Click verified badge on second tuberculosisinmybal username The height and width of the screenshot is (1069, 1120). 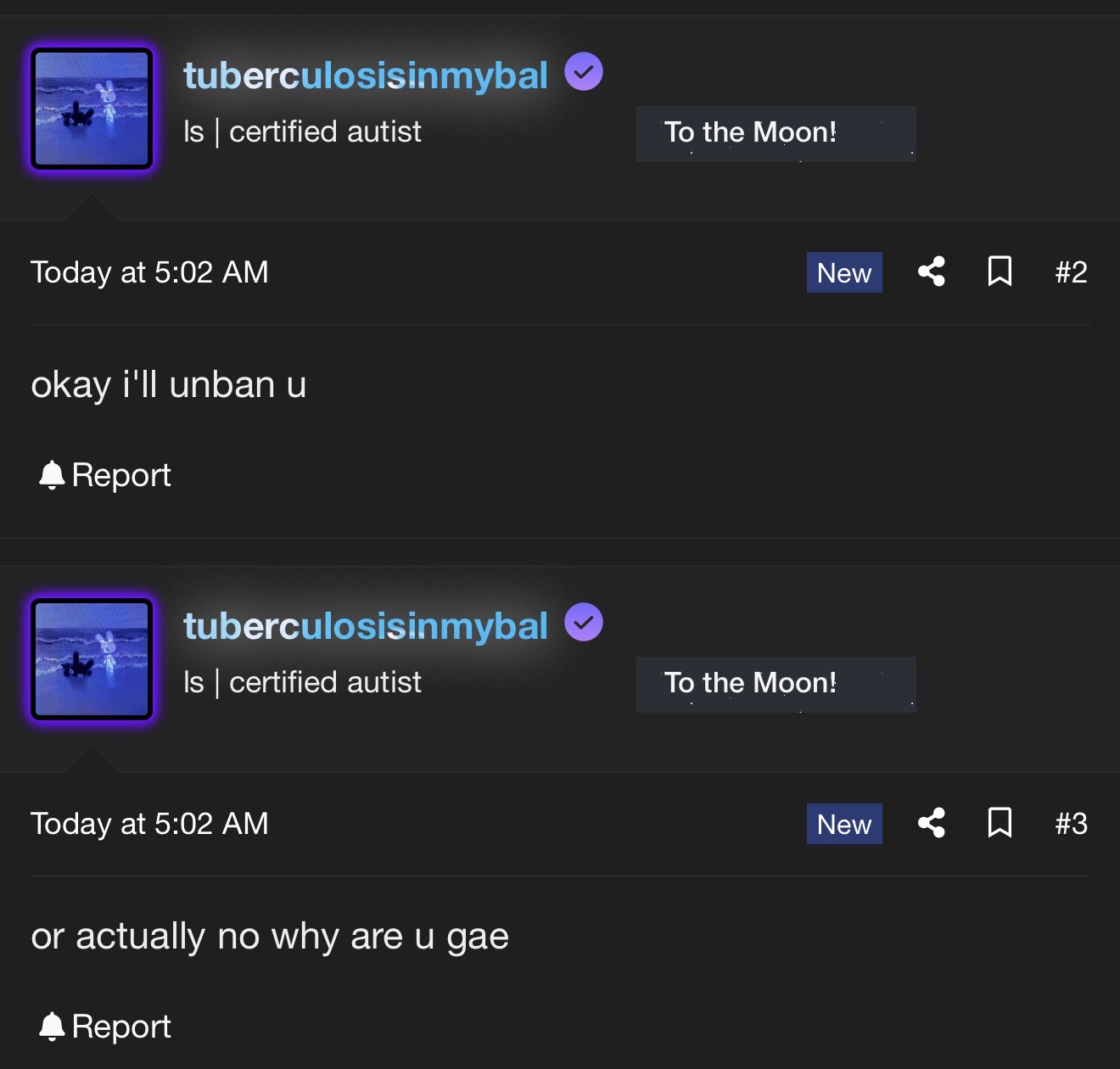584,623
